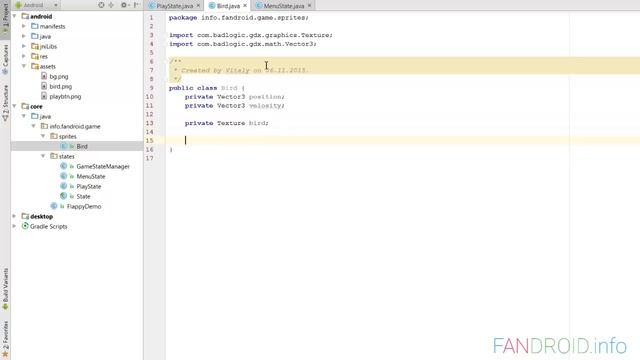Click the manifests folder icon
This screenshot has height=360, width=640.
pyautogui.click(x=35, y=26)
